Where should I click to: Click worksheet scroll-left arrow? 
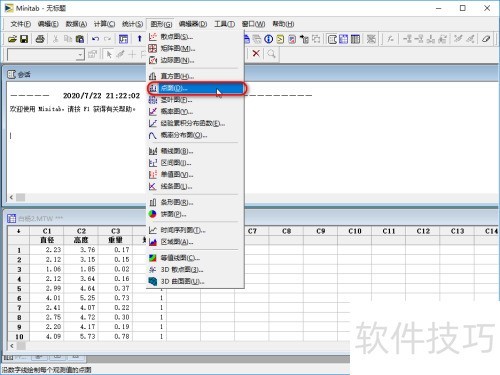(12, 346)
